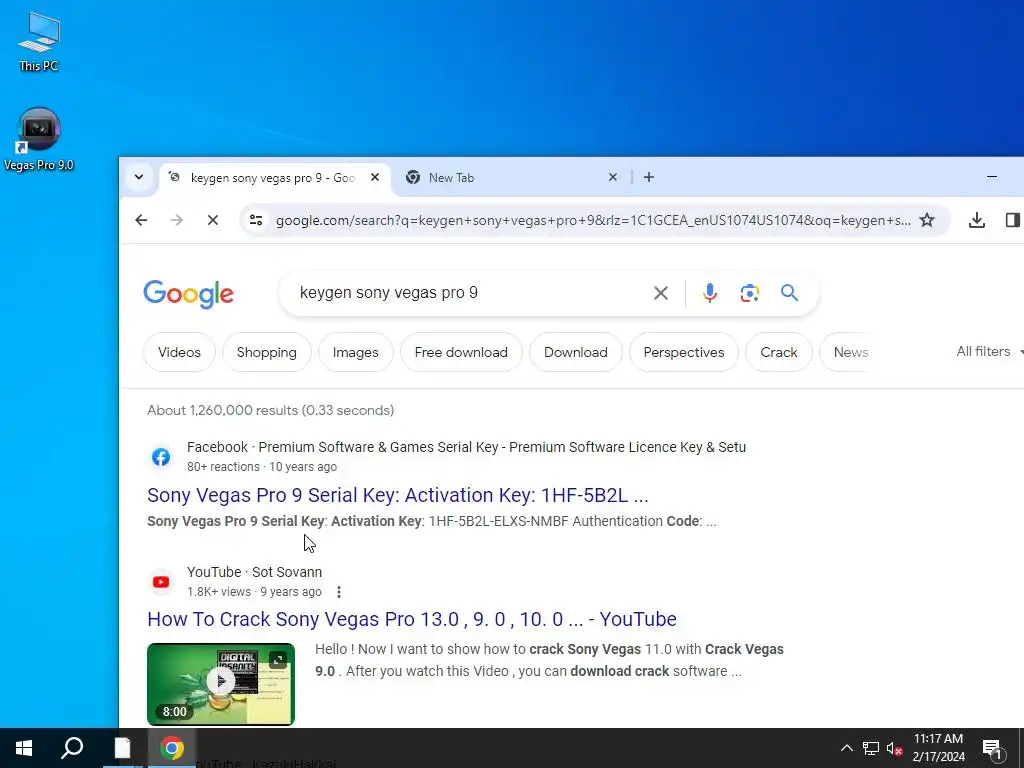The height and width of the screenshot is (768, 1024).
Task: Click Chrome forward arrow
Action: coord(177,220)
